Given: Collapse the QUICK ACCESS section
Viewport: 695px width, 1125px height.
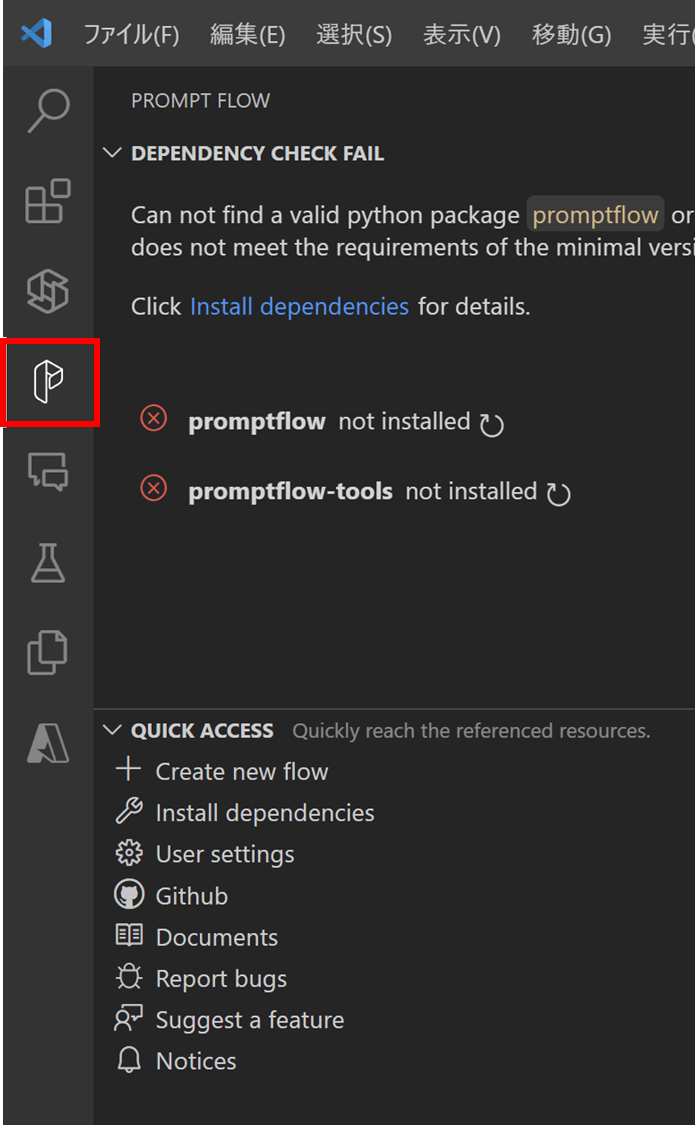Looking at the screenshot, I should pyautogui.click(x=112, y=730).
